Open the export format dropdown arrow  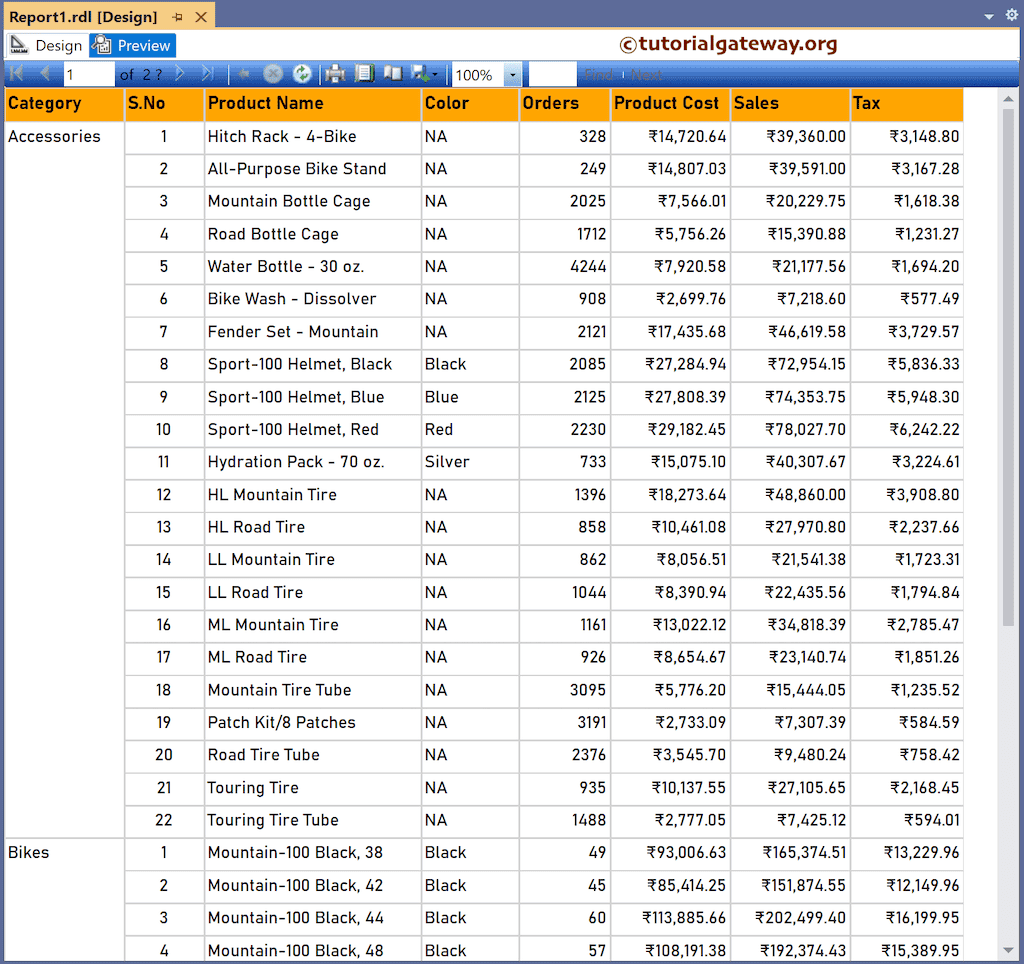433,73
